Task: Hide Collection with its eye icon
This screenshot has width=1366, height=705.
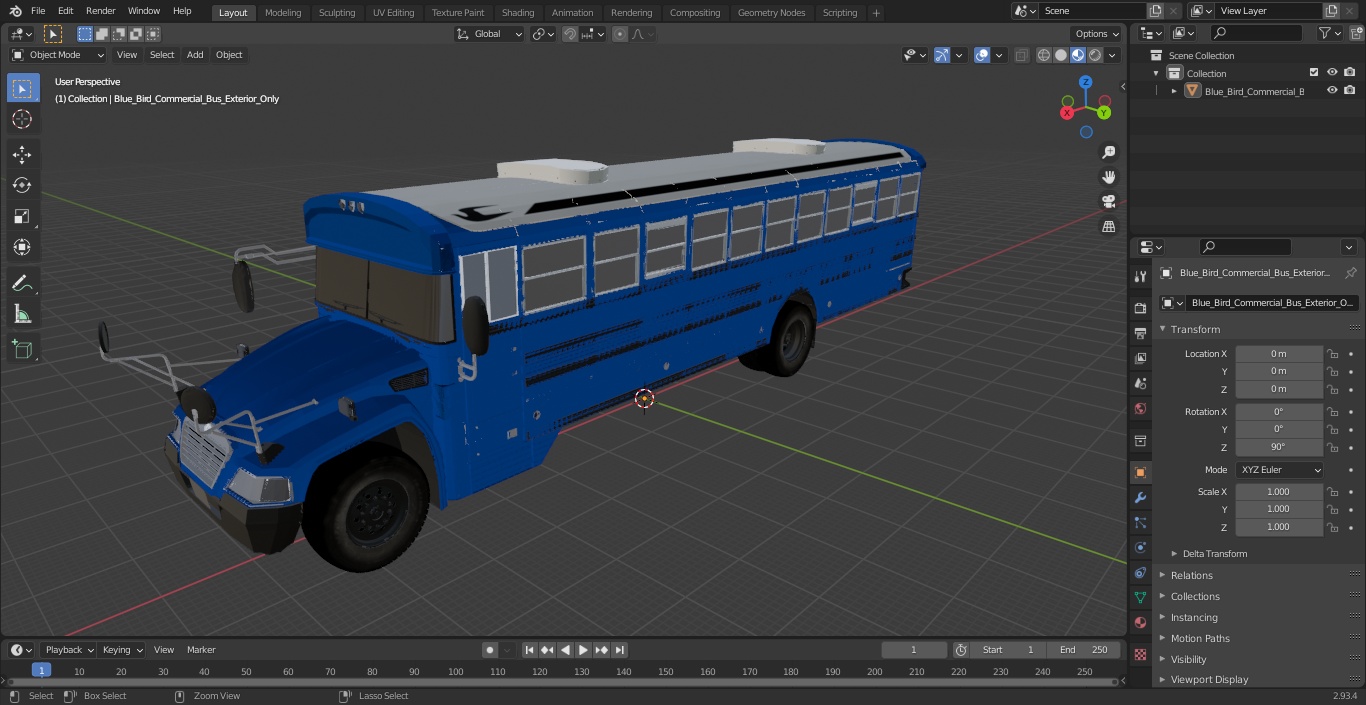Action: pos(1332,72)
